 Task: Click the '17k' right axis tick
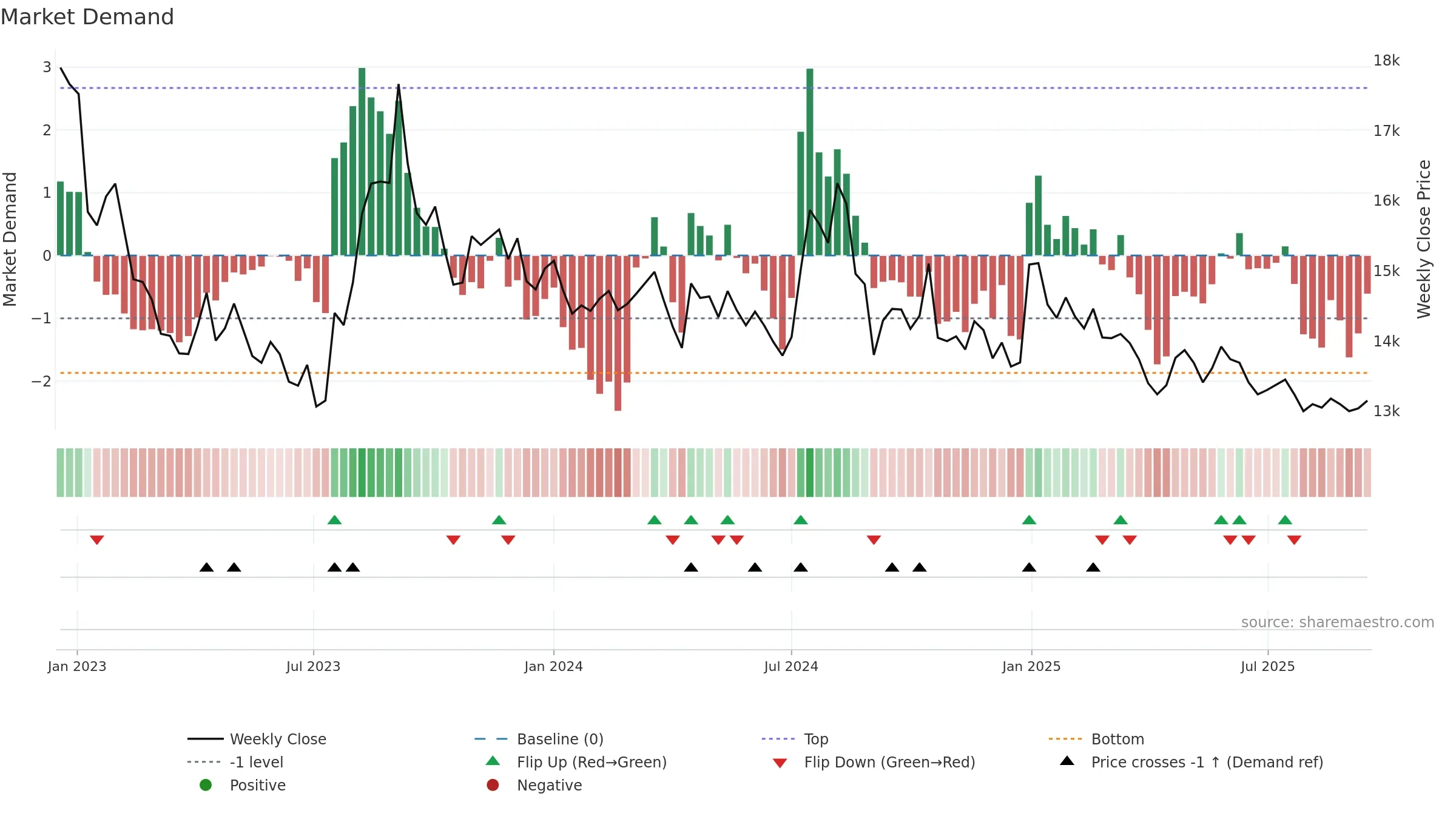coord(1387,130)
